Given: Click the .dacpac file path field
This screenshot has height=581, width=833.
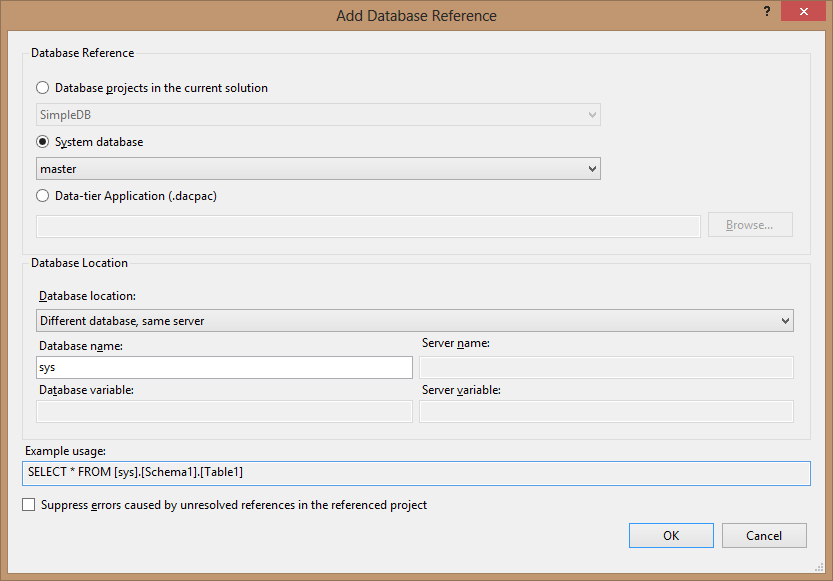Looking at the screenshot, I should pyautogui.click(x=368, y=226).
